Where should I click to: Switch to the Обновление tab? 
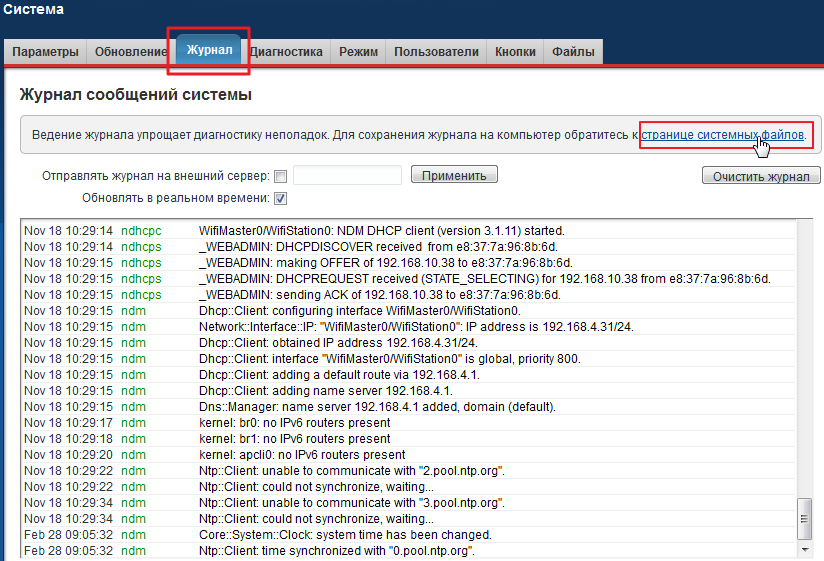[x=131, y=52]
